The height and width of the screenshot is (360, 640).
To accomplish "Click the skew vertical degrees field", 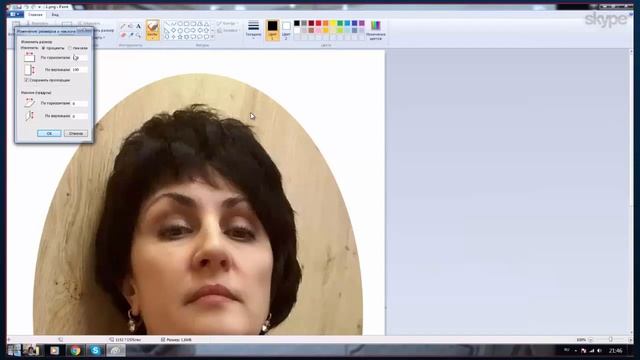I will [x=80, y=116].
